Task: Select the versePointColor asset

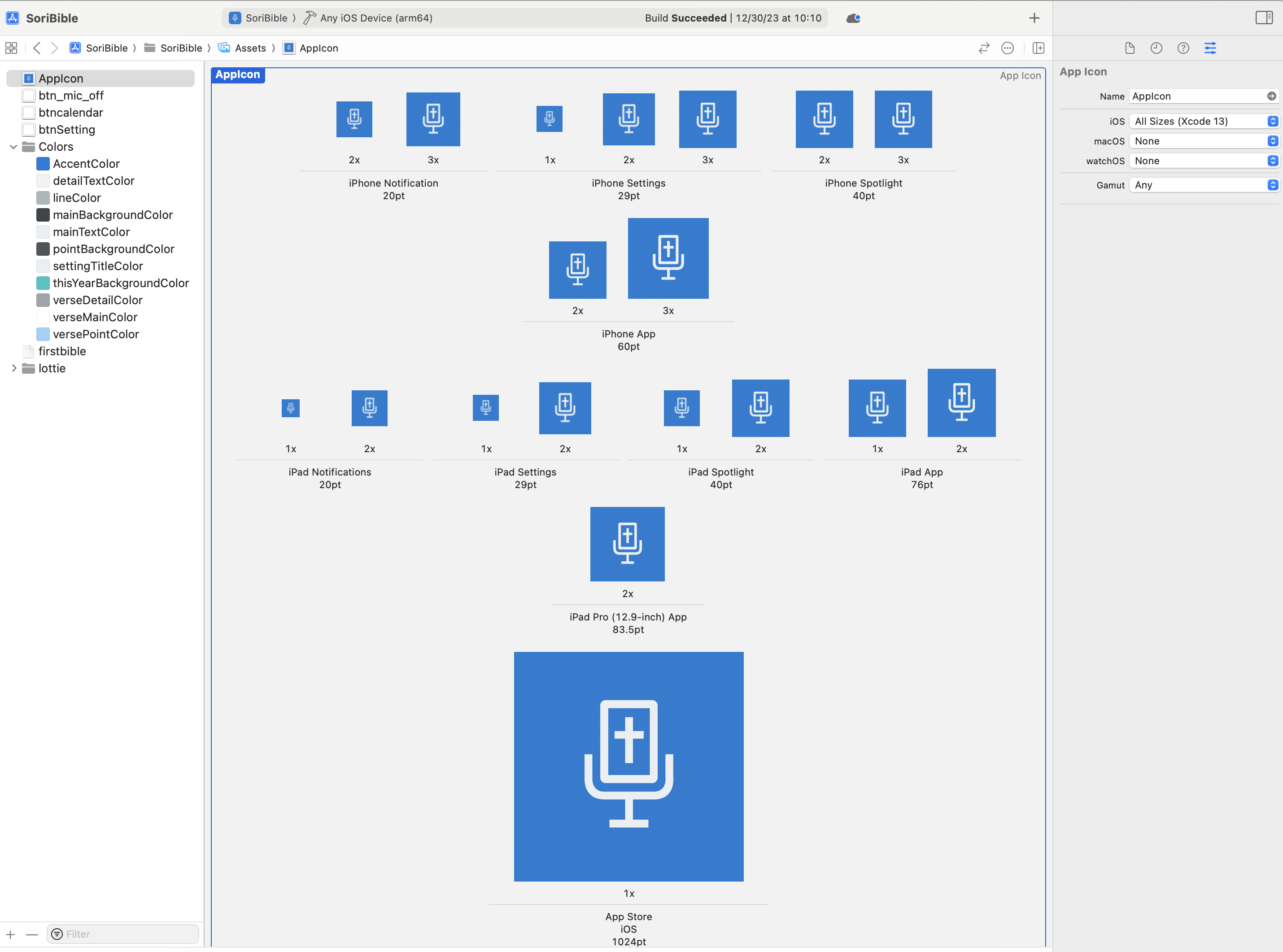Action: click(x=87, y=334)
